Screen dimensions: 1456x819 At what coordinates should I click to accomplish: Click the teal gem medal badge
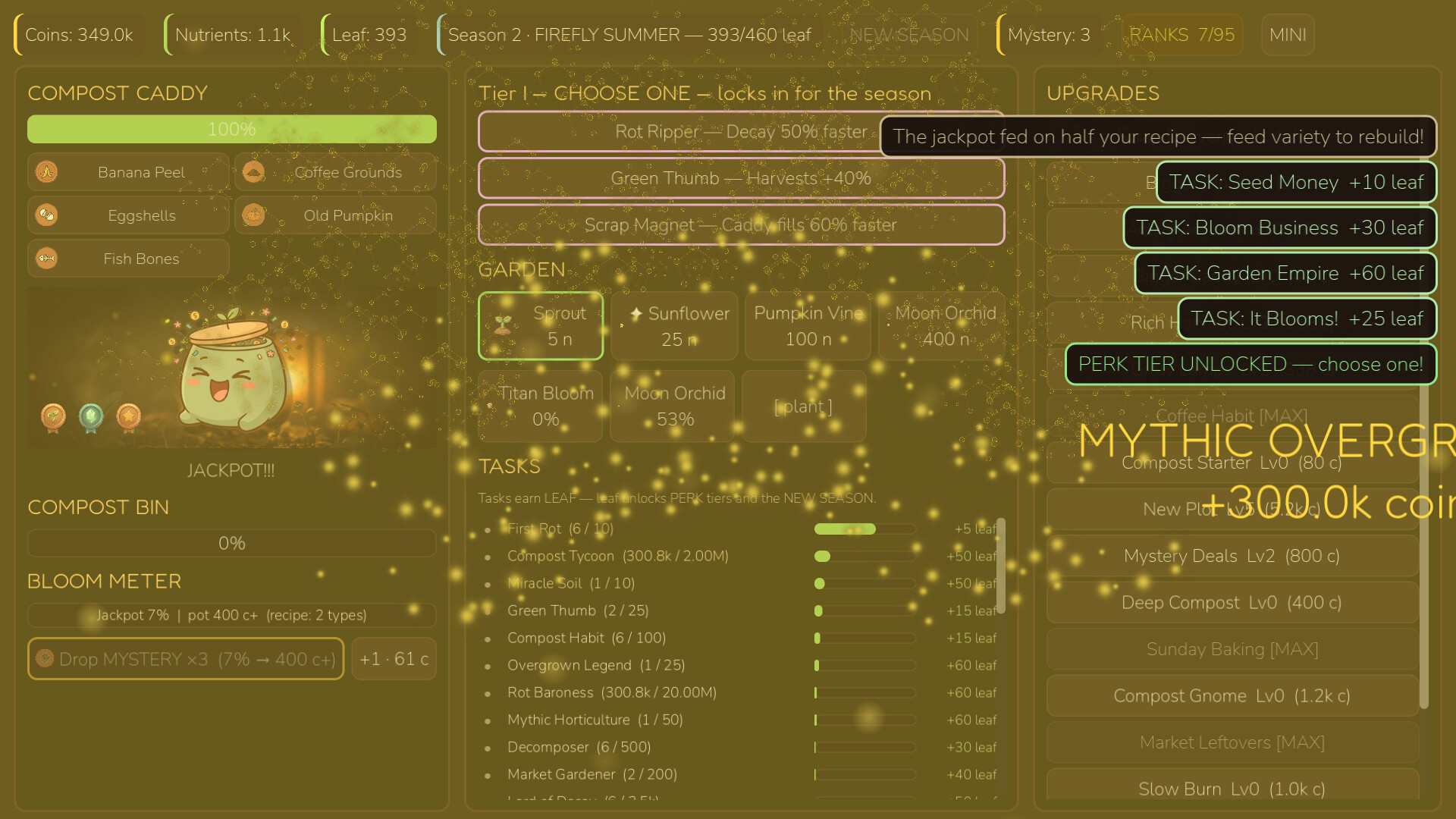point(91,417)
